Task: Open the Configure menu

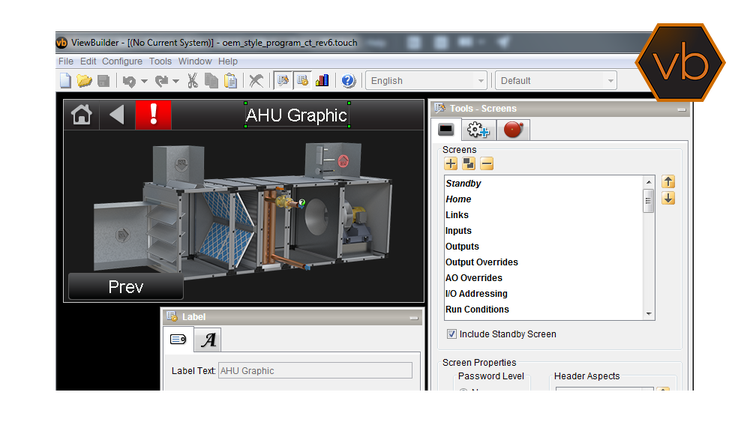Action: (x=122, y=61)
